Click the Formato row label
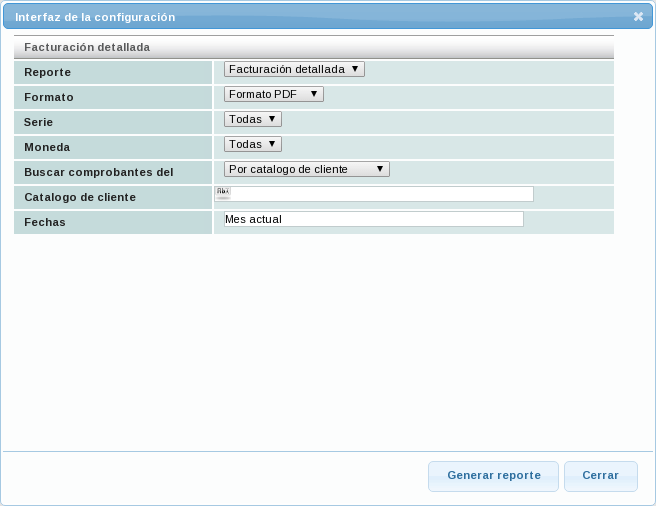The image size is (656, 507). point(49,98)
